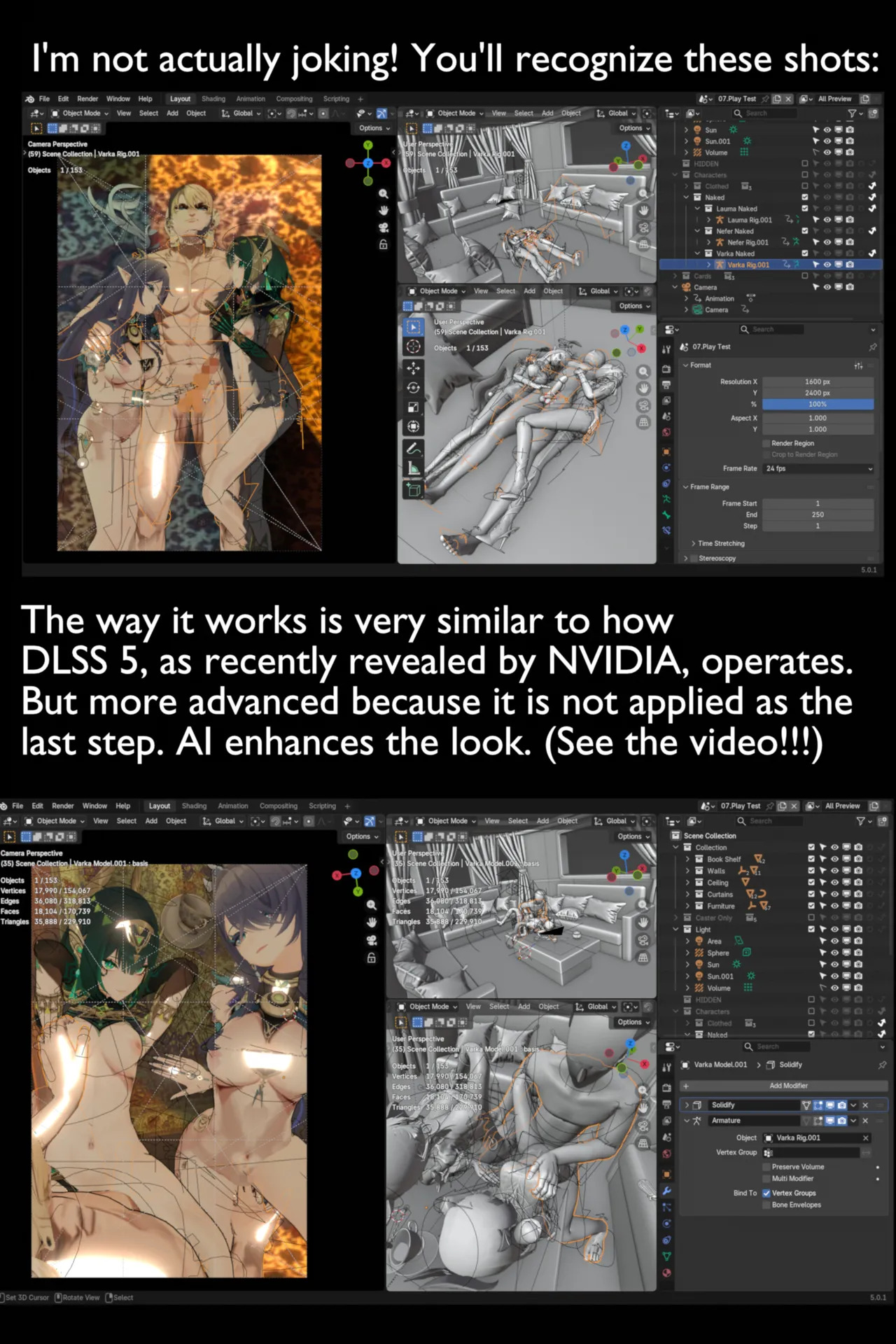Select Varka Rig.001 in the upper outliner
Image resolution: width=896 pixels, height=1344 pixels.
pos(748,265)
